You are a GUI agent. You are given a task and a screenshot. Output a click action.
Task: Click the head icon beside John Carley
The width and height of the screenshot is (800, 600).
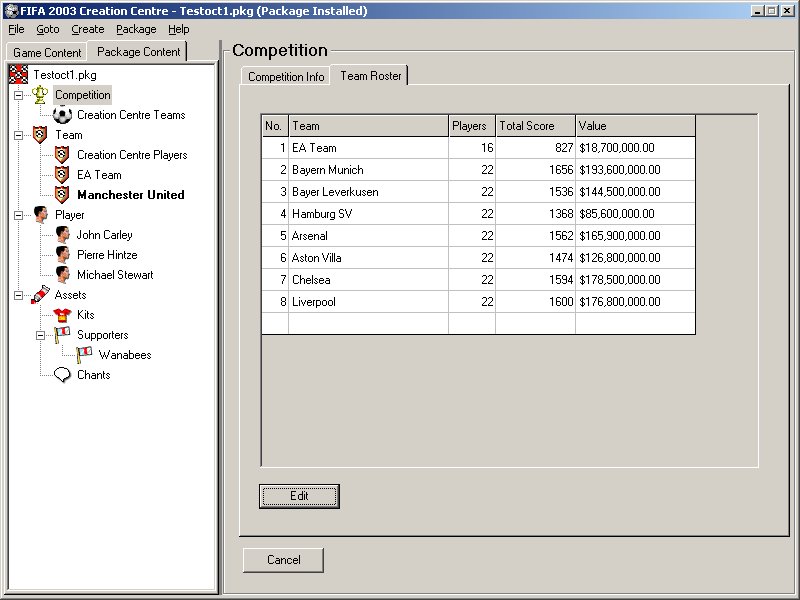pos(62,235)
